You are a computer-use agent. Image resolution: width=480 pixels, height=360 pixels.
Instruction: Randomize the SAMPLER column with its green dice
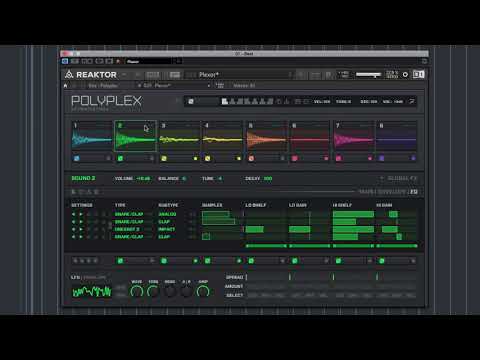[x=207, y=261]
